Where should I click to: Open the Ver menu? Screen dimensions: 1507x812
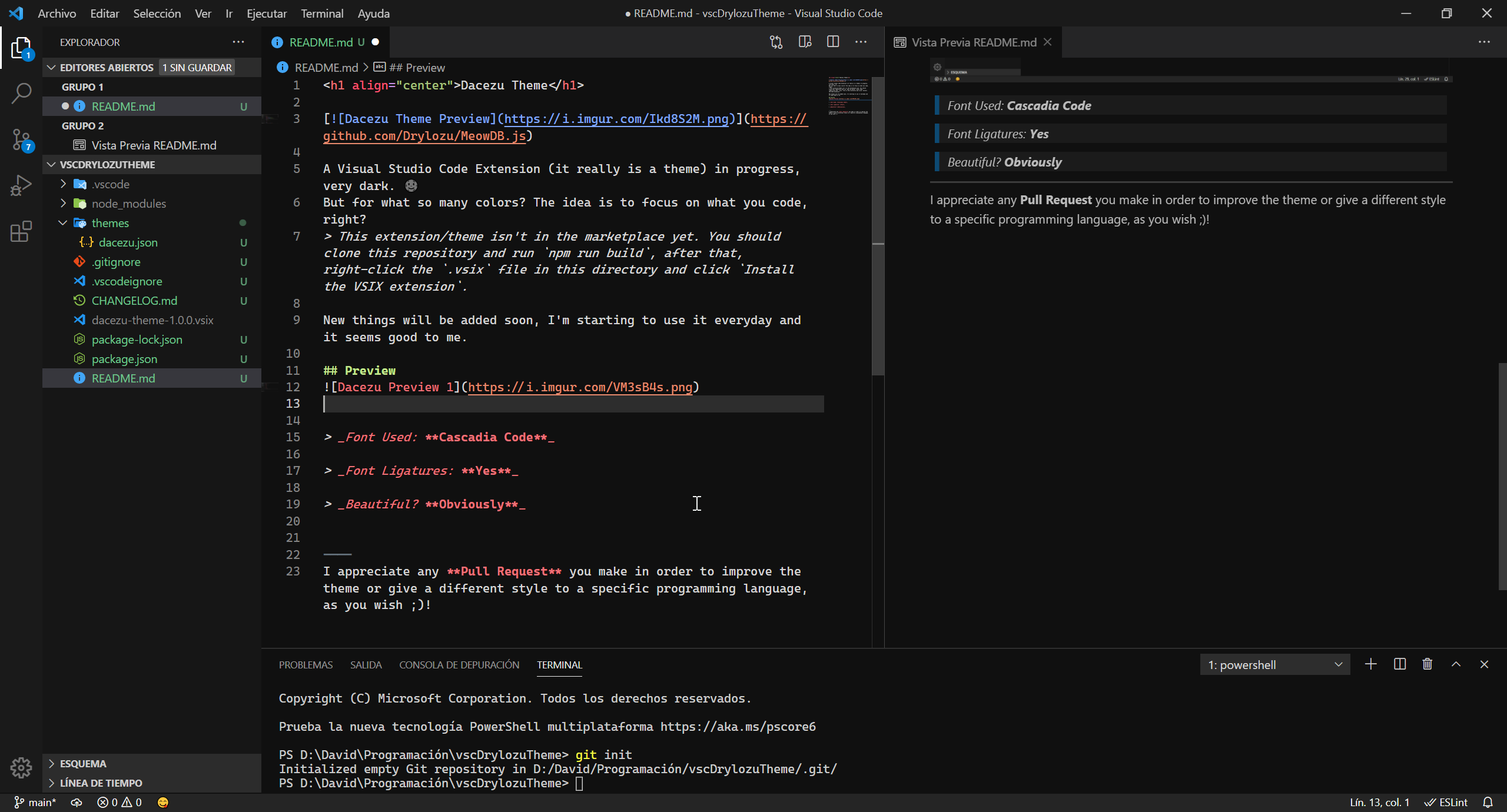[203, 13]
